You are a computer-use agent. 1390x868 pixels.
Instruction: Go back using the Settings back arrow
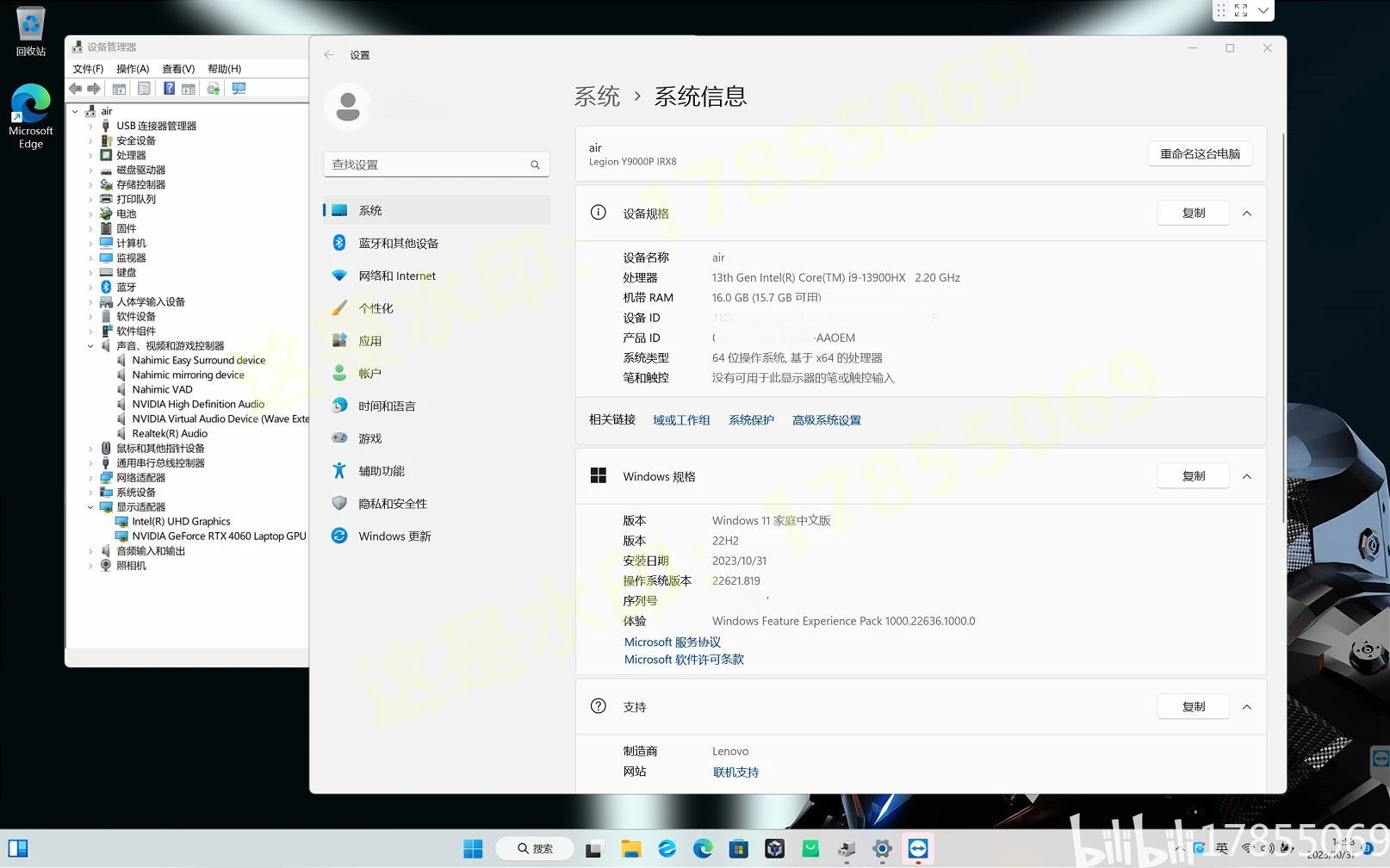pos(329,55)
